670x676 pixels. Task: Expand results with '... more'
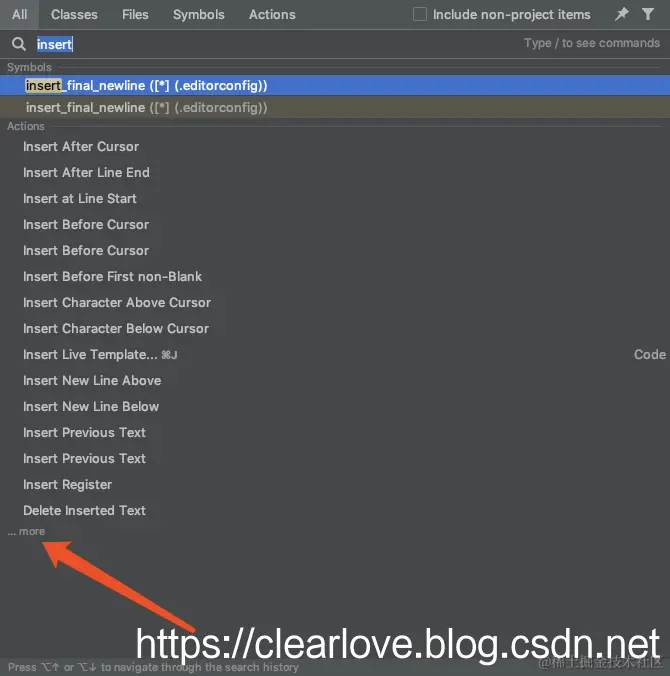tap(26, 531)
